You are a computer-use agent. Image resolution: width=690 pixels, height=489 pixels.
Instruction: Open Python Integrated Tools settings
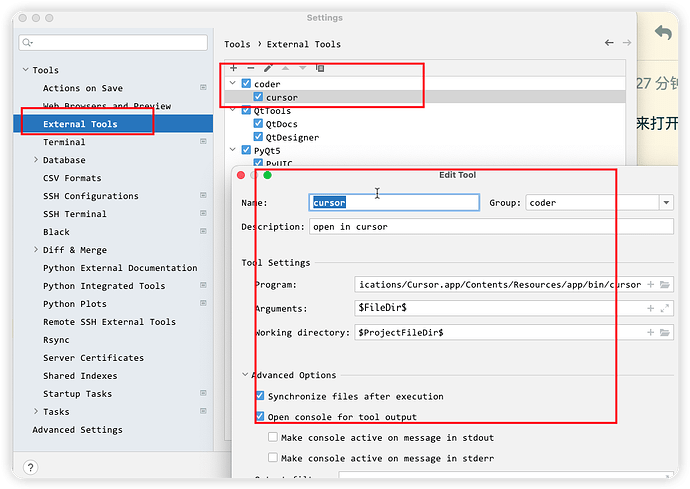coord(104,286)
